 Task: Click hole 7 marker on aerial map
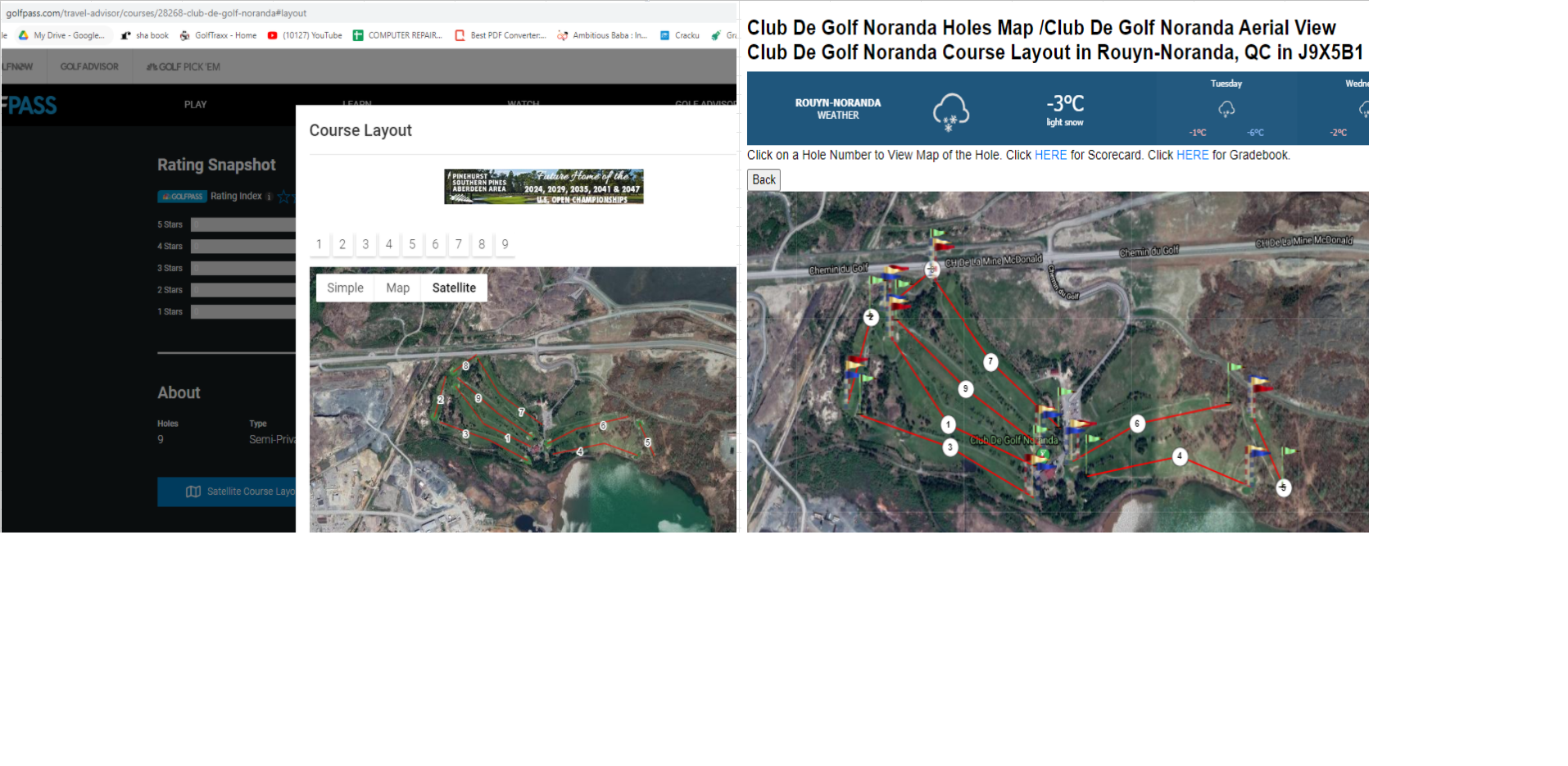pyautogui.click(x=990, y=361)
